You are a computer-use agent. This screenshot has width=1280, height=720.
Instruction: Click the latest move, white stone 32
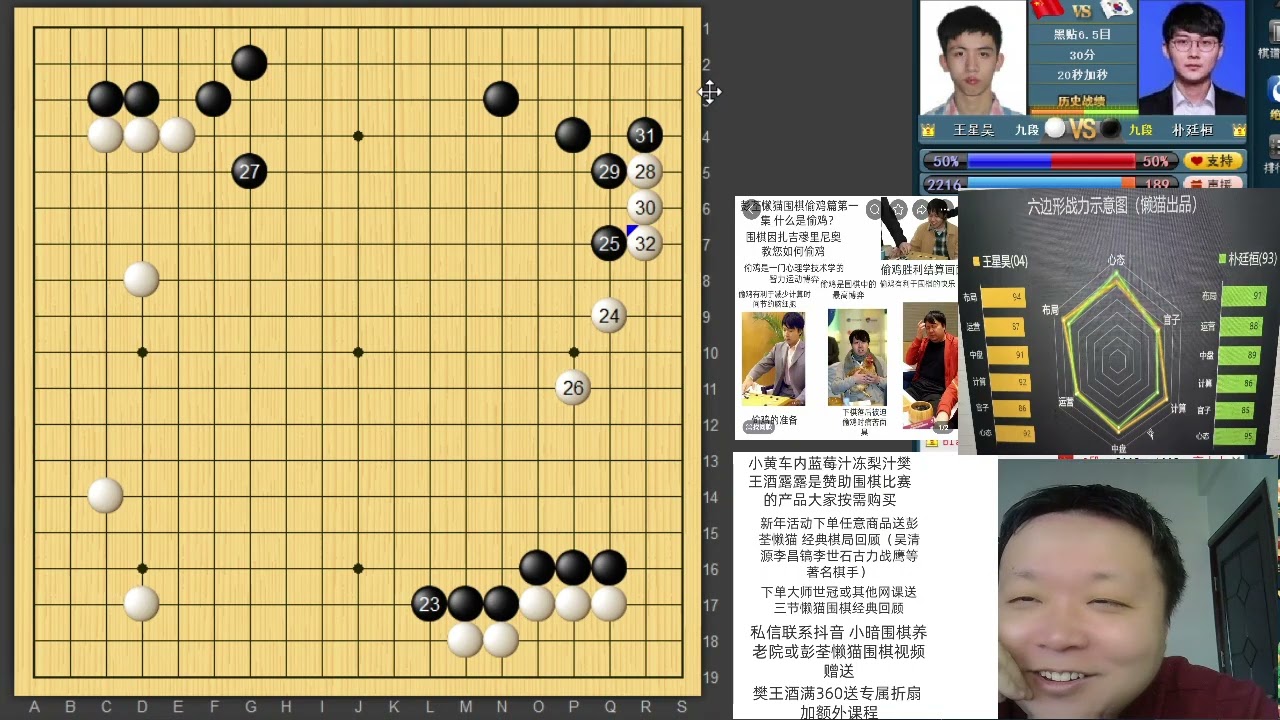pos(645,243)
